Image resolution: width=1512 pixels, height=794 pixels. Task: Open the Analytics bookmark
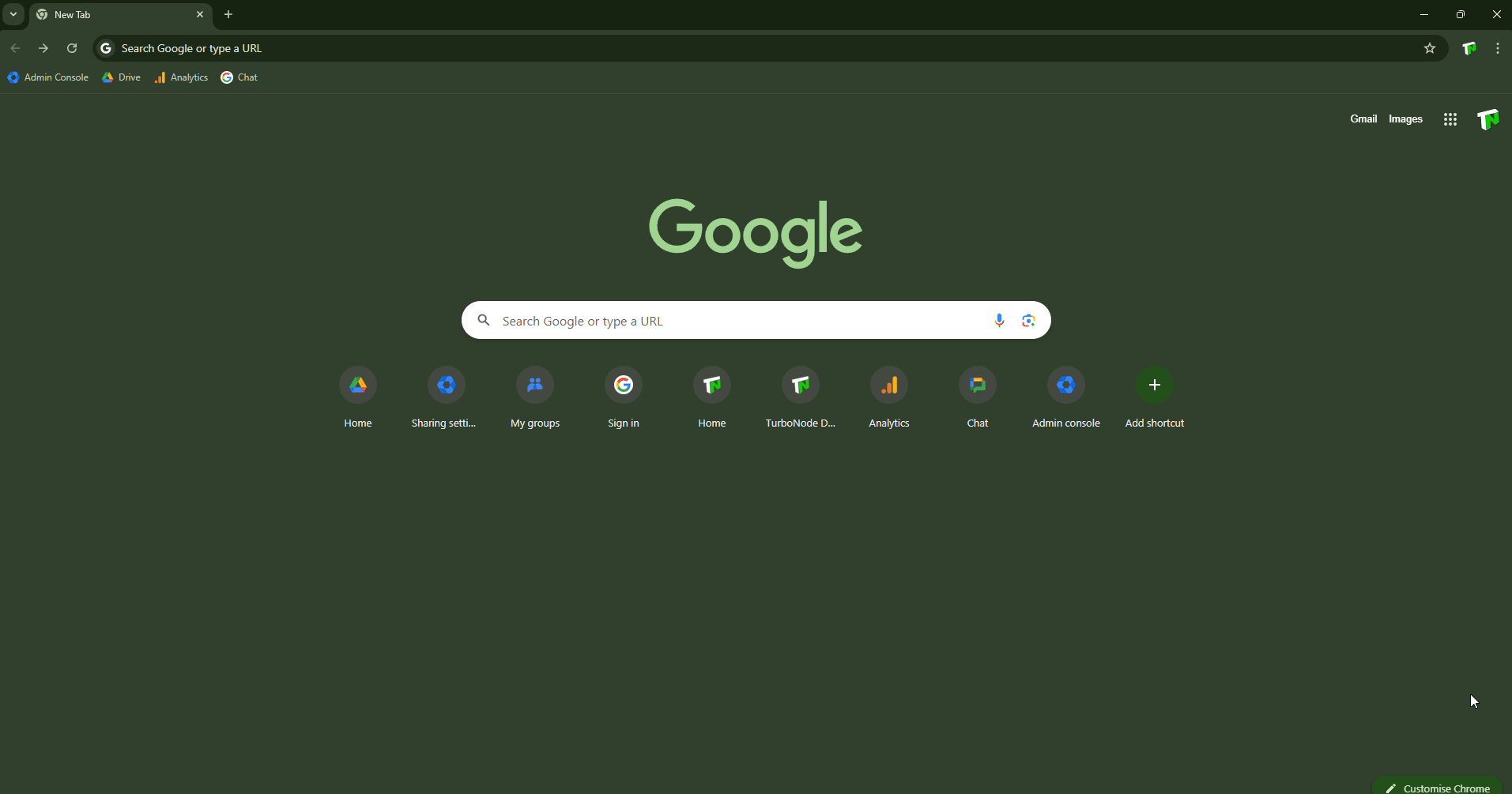[181, 77]
